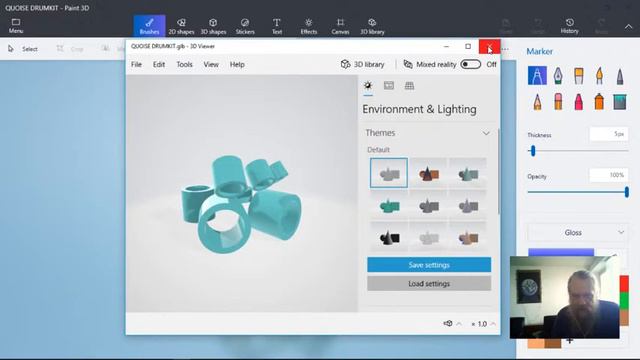Click the Thickness value field
This screenshot has width=640, height=360.
coord(609,134)
